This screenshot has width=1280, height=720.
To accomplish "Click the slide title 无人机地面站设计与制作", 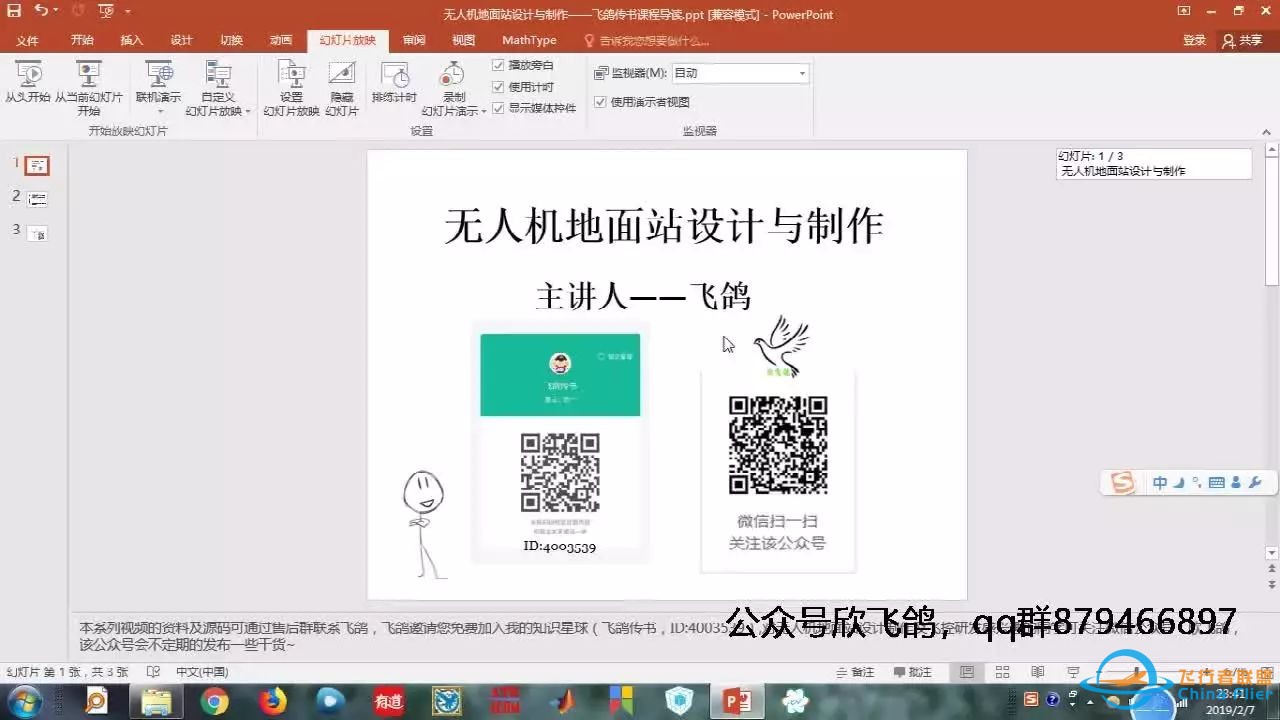I will coord(664,226).
